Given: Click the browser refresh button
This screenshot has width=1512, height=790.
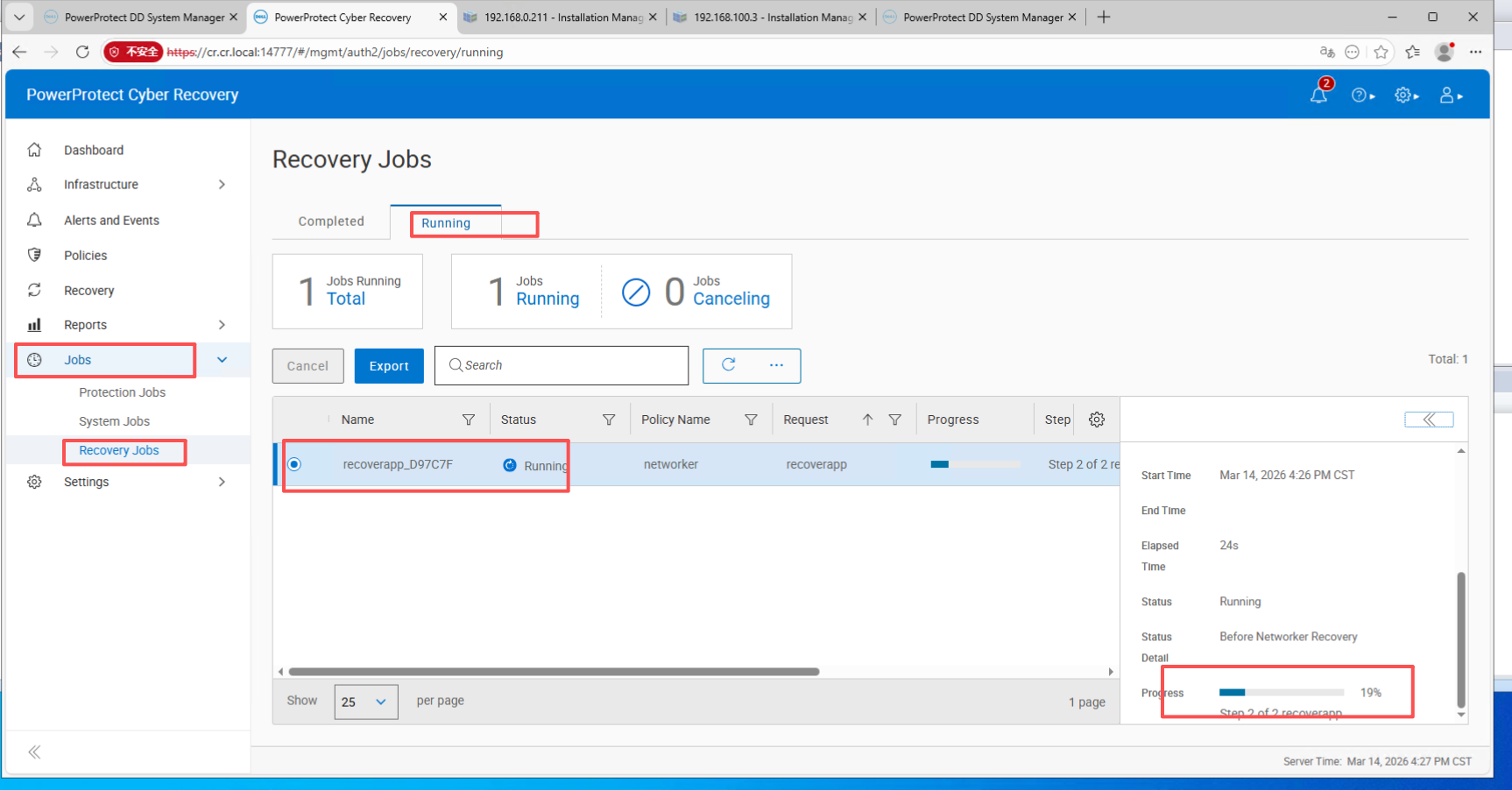Looking at the screenshot, I should point(82,52).
